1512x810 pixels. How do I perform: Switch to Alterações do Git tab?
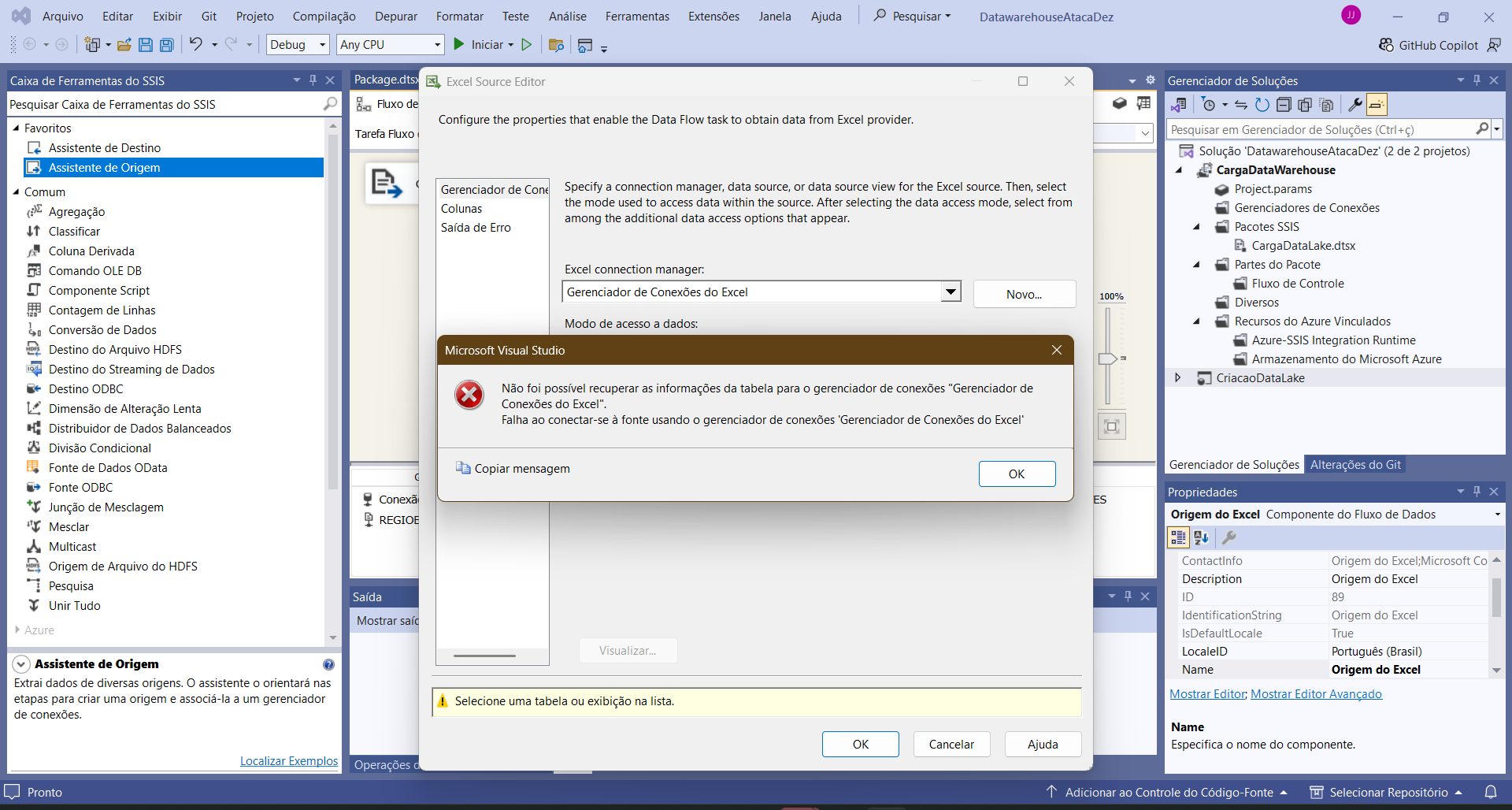click(1355, 465)
